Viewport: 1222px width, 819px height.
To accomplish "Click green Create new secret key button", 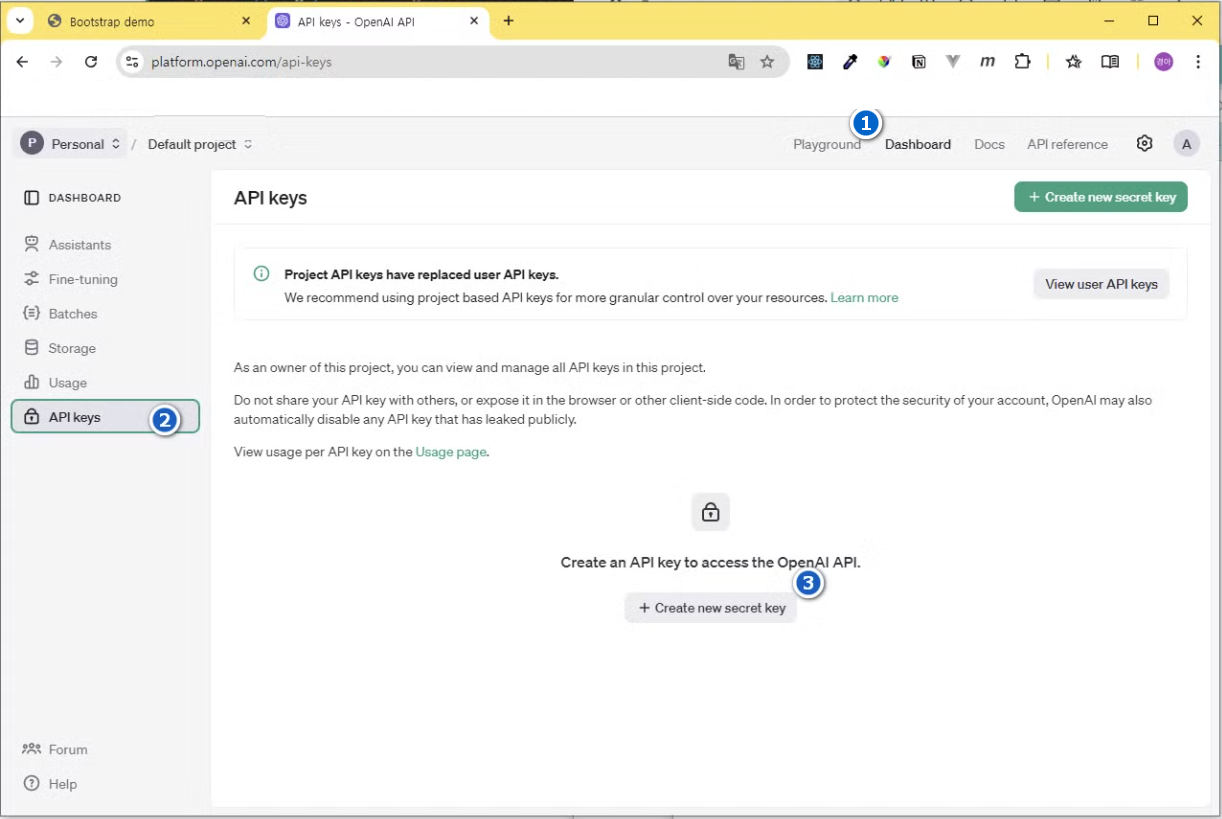I will pos(1101,197).
